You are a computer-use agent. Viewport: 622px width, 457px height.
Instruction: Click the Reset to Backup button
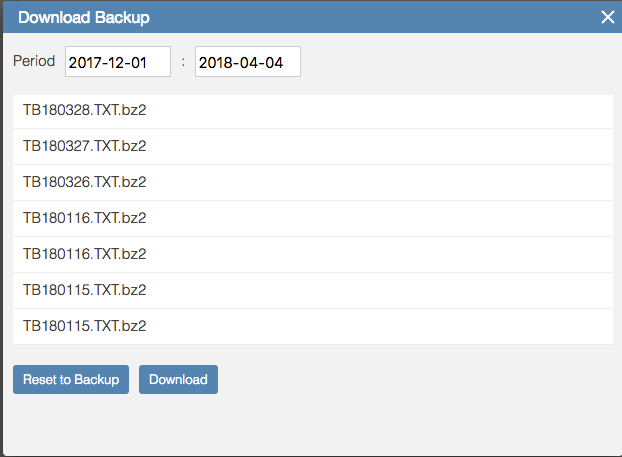pos(71,379)
